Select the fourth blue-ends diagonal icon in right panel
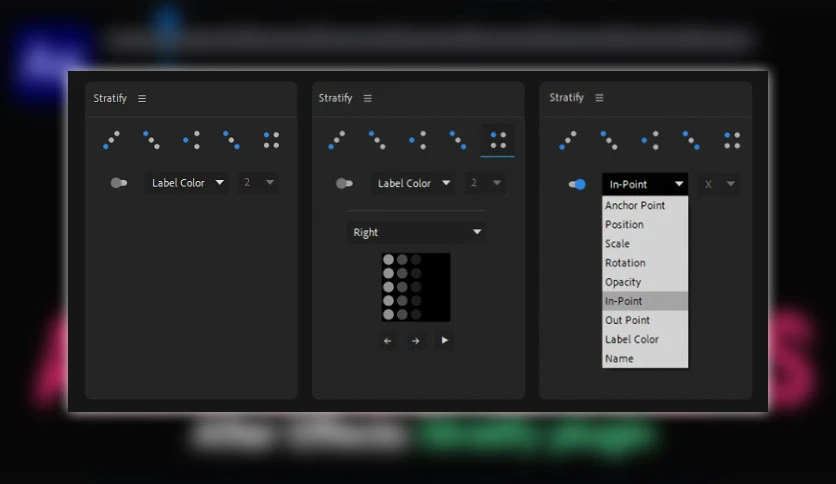 tap(691, 140)
